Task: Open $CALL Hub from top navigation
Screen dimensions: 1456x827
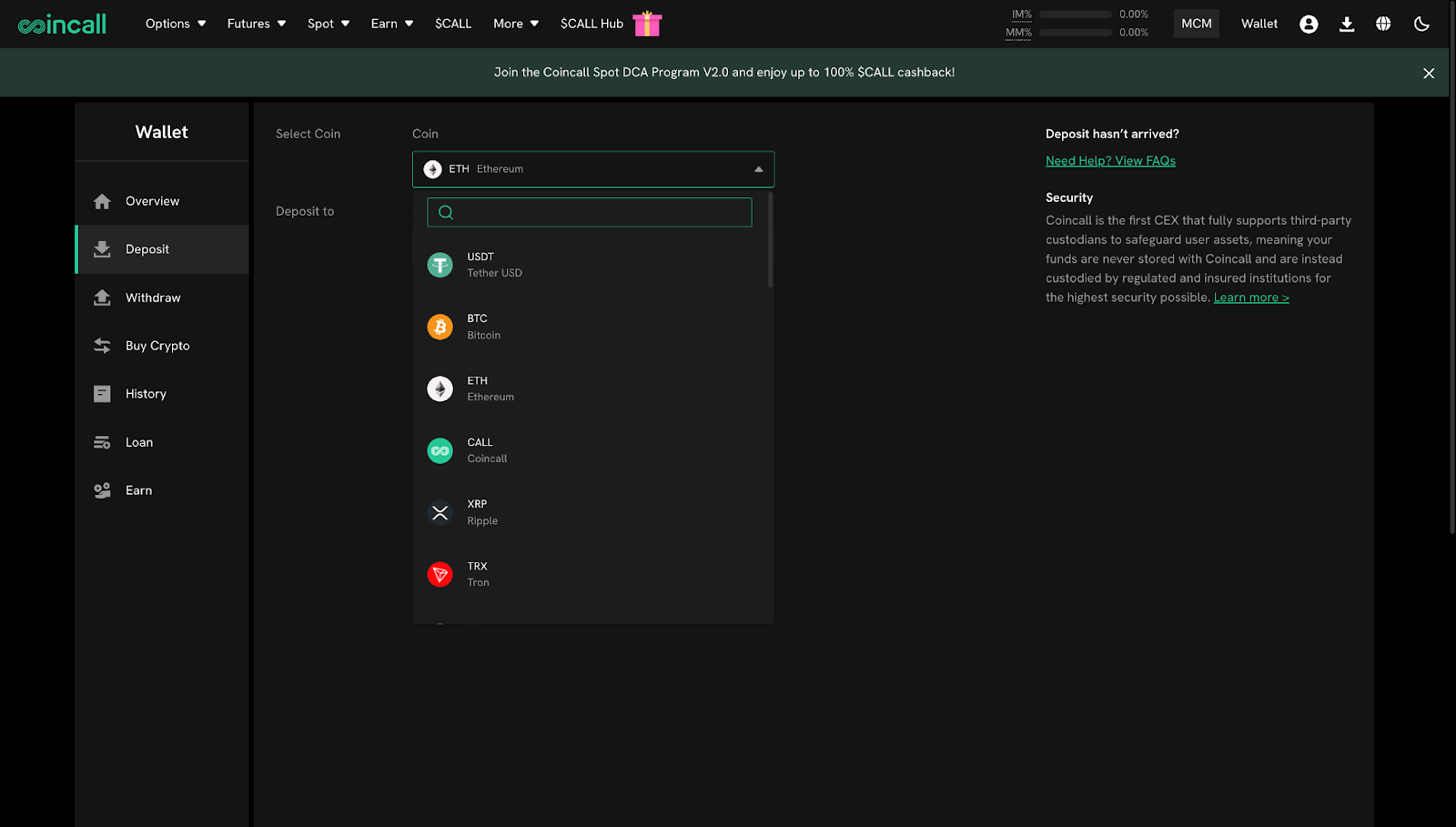Action: click(591, 24)
